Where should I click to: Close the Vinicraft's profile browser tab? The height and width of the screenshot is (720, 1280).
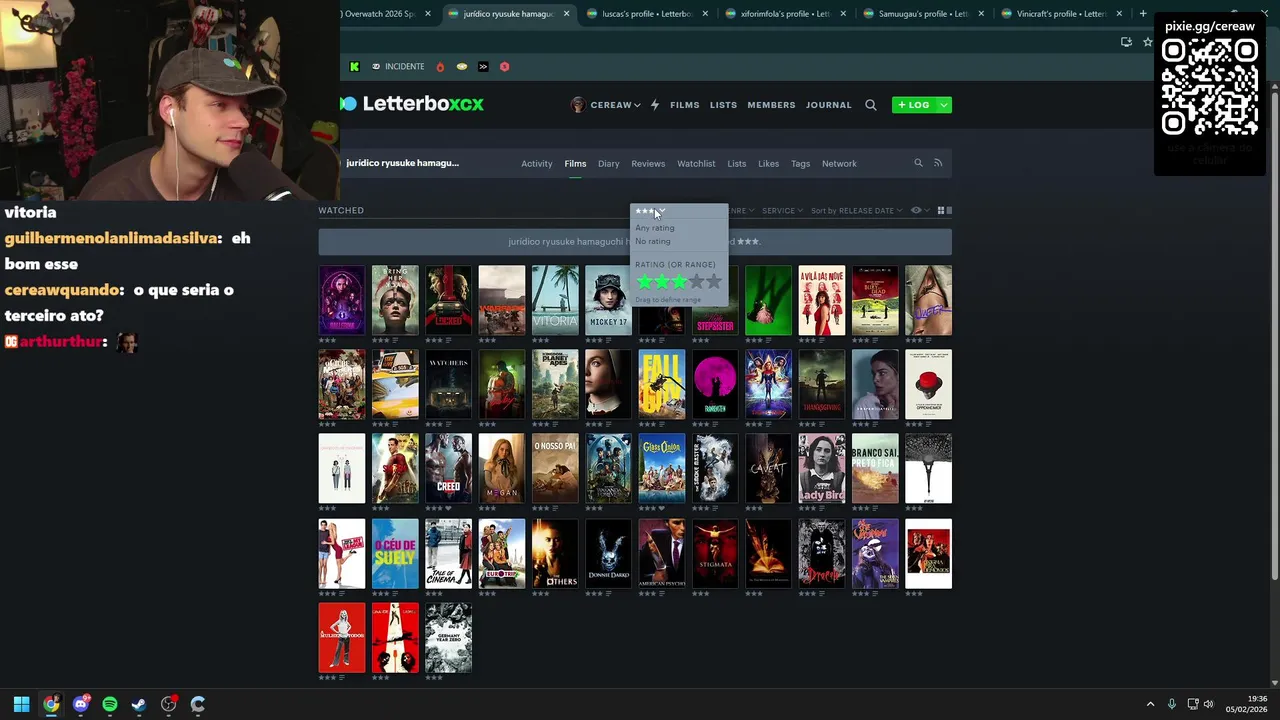pos(1119,14)
